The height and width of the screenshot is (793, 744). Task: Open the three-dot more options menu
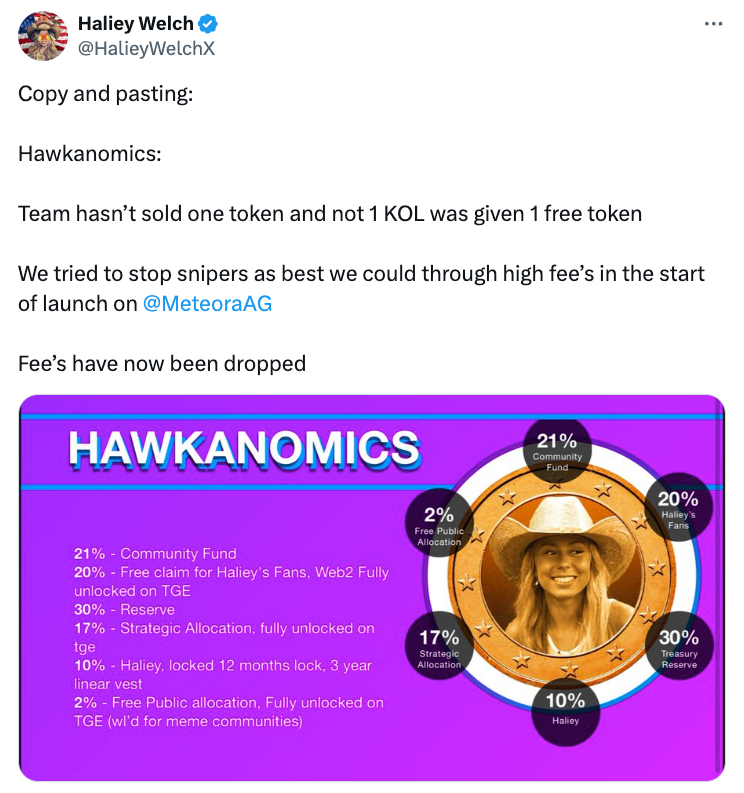713,24
